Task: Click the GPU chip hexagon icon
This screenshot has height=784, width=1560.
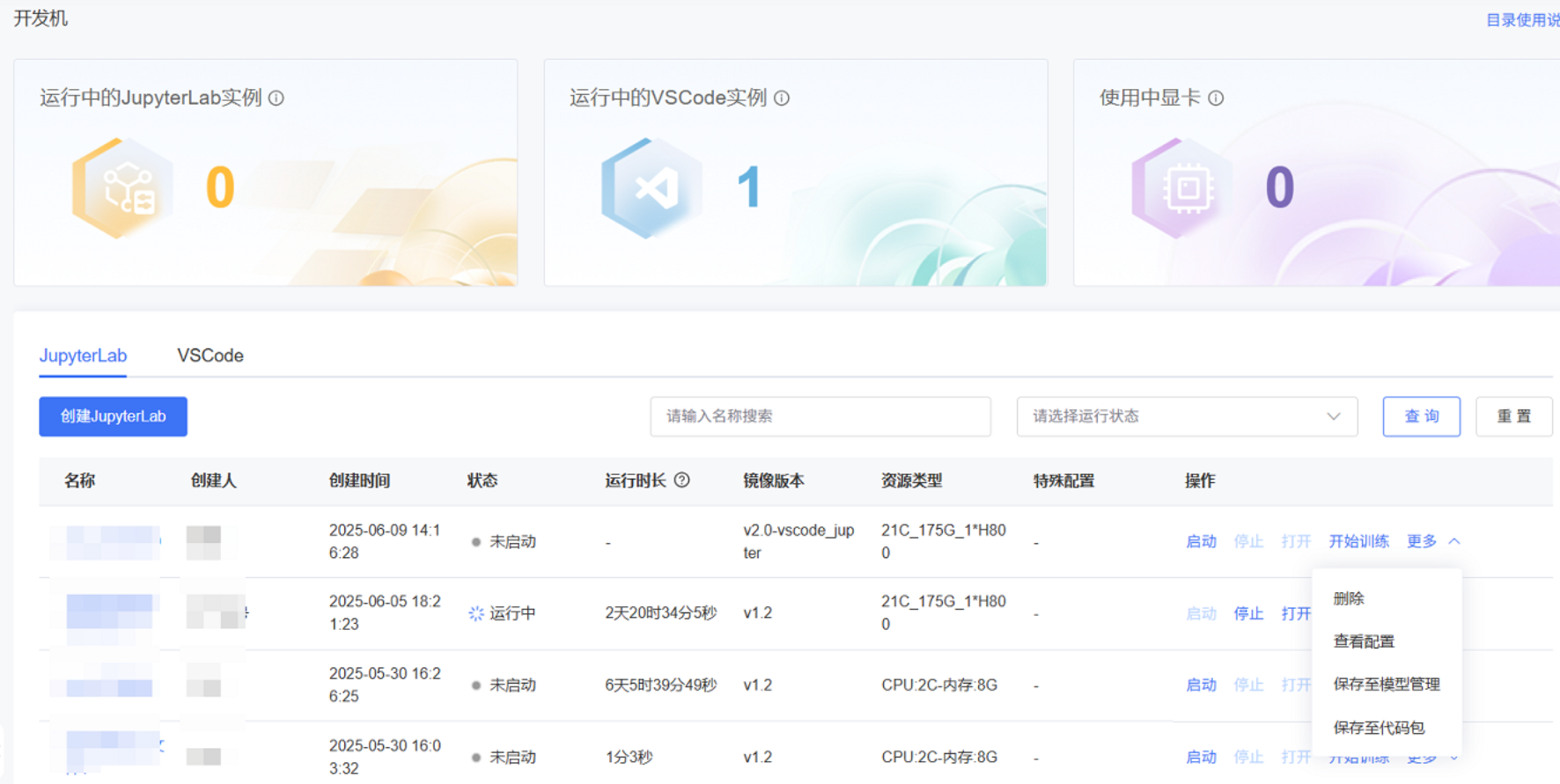Action: point(1182,187)
